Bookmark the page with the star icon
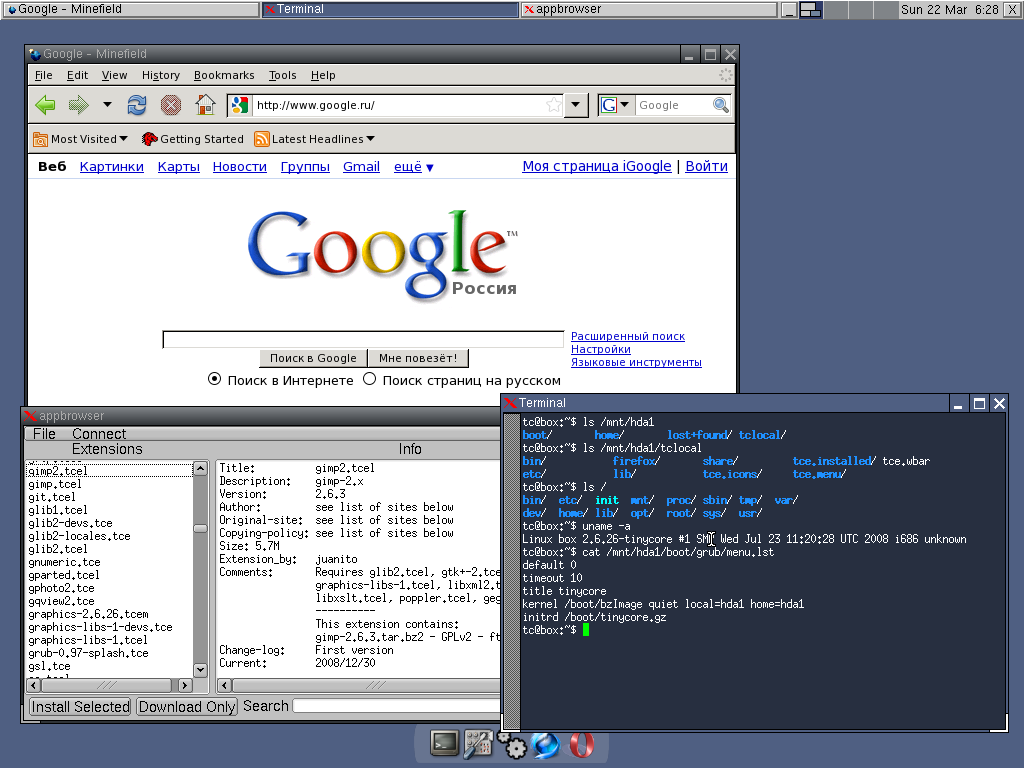The width and height of the screenshot is (1024, 768). (553, 104)
